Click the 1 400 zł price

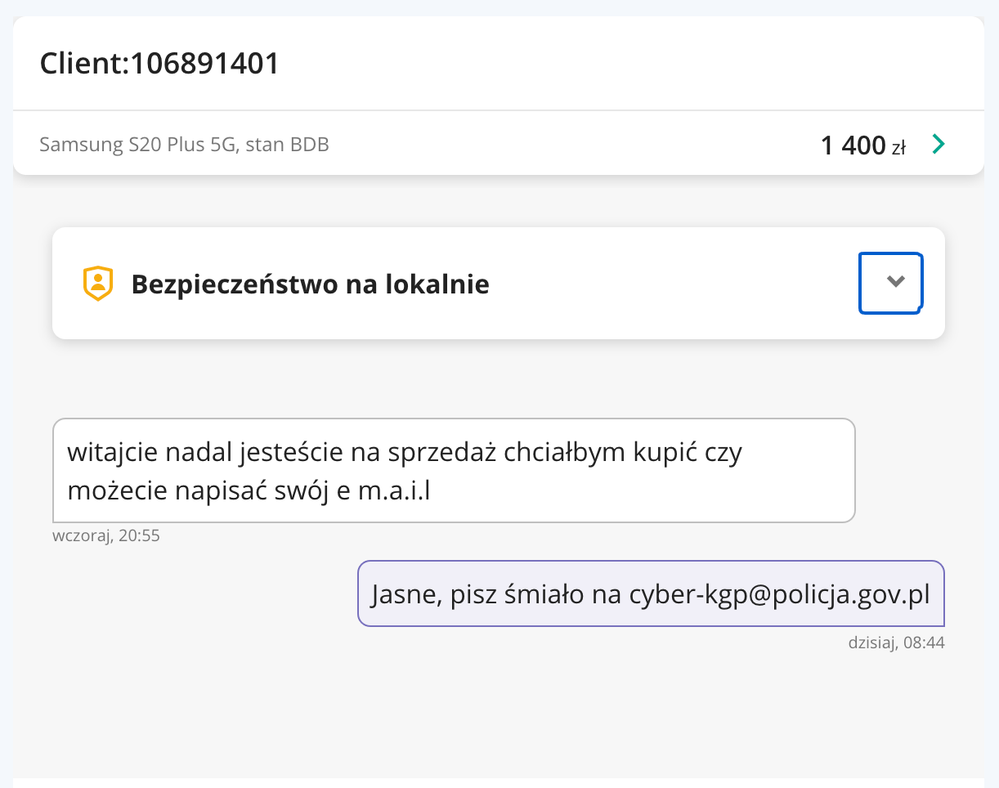pyautogui.click(x=852, y=146)
